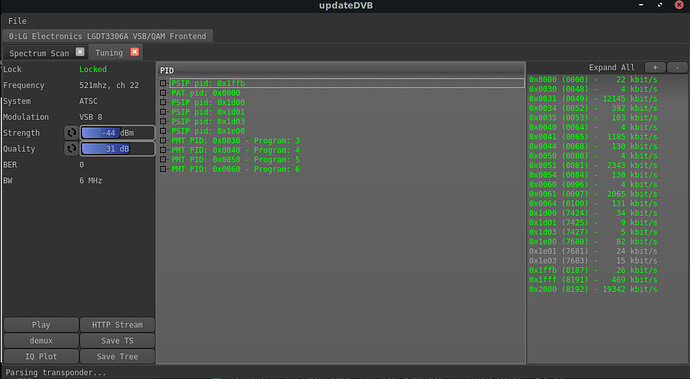Click the Quality 31 dB bar
Viewport: 690px width, 379px height.
pyautogui.click(x=117, y=148)
